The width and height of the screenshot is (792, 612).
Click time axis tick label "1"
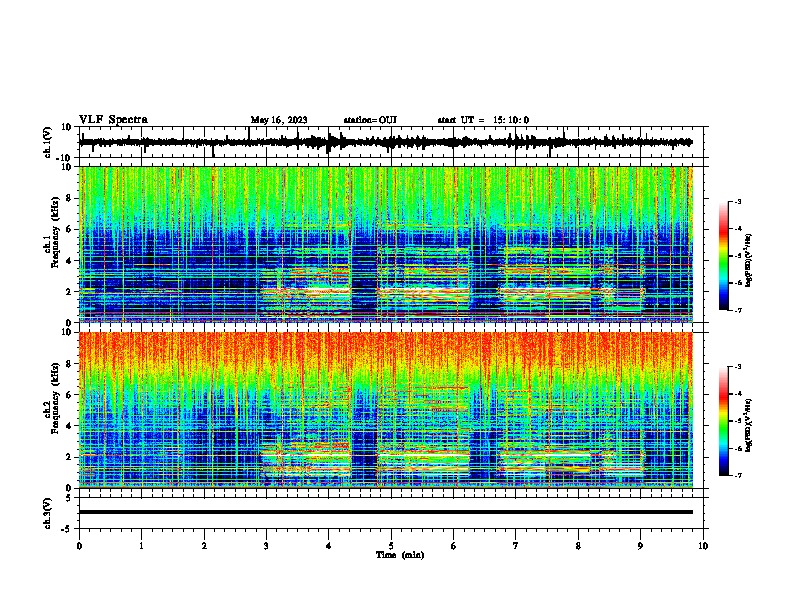[141, 546]
